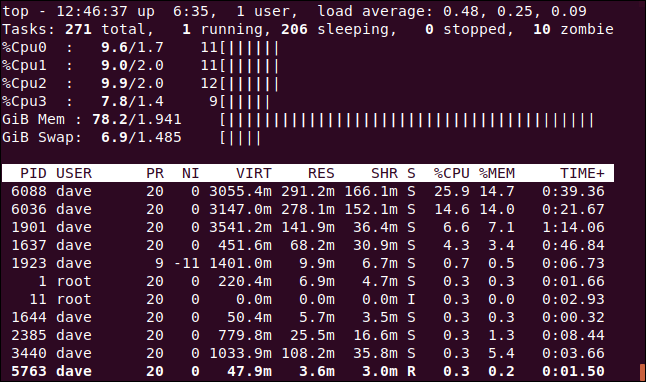
Task: Click the root user of PID 1
Action: [74, 281]
